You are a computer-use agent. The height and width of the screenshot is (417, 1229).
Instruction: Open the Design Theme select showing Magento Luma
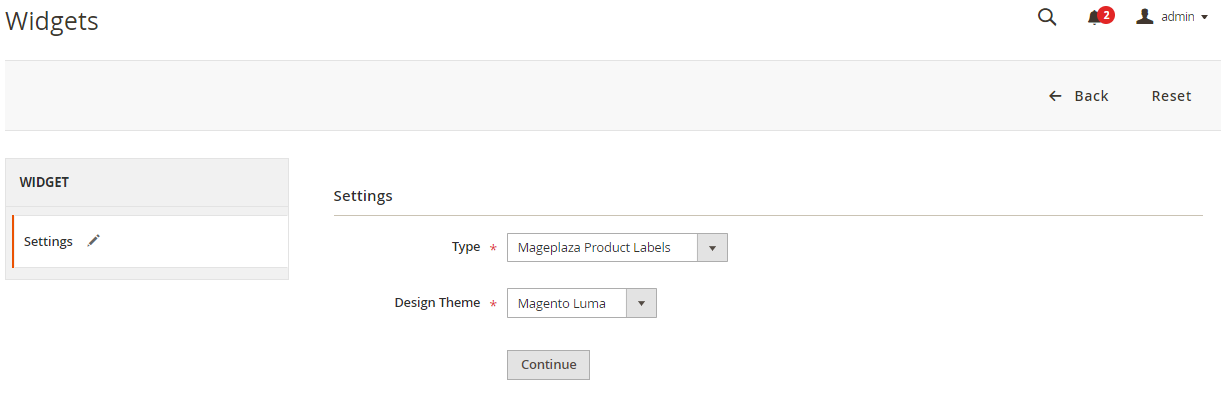click(x=567, y=303)
